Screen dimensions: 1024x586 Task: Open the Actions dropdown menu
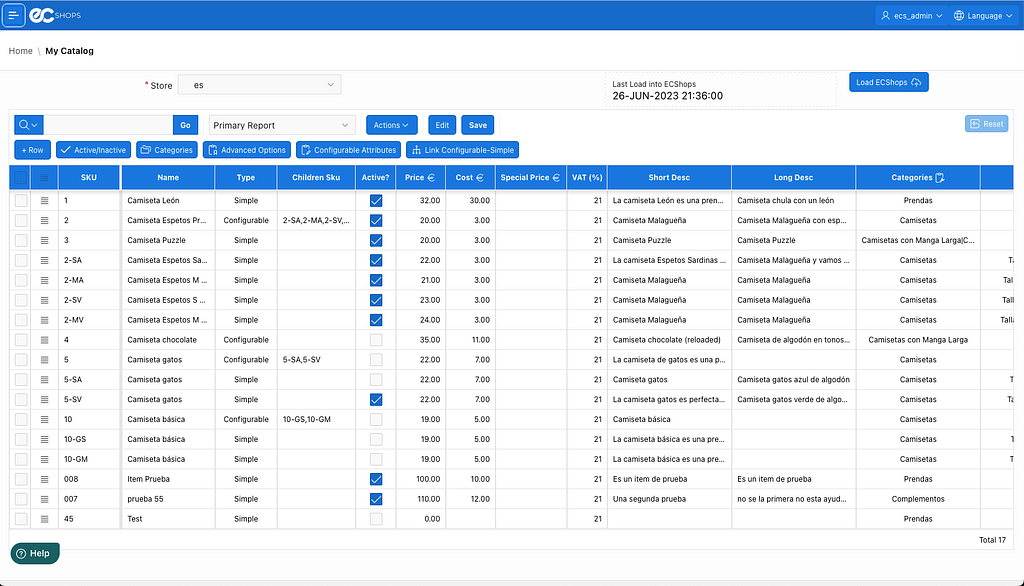(391, 125)
